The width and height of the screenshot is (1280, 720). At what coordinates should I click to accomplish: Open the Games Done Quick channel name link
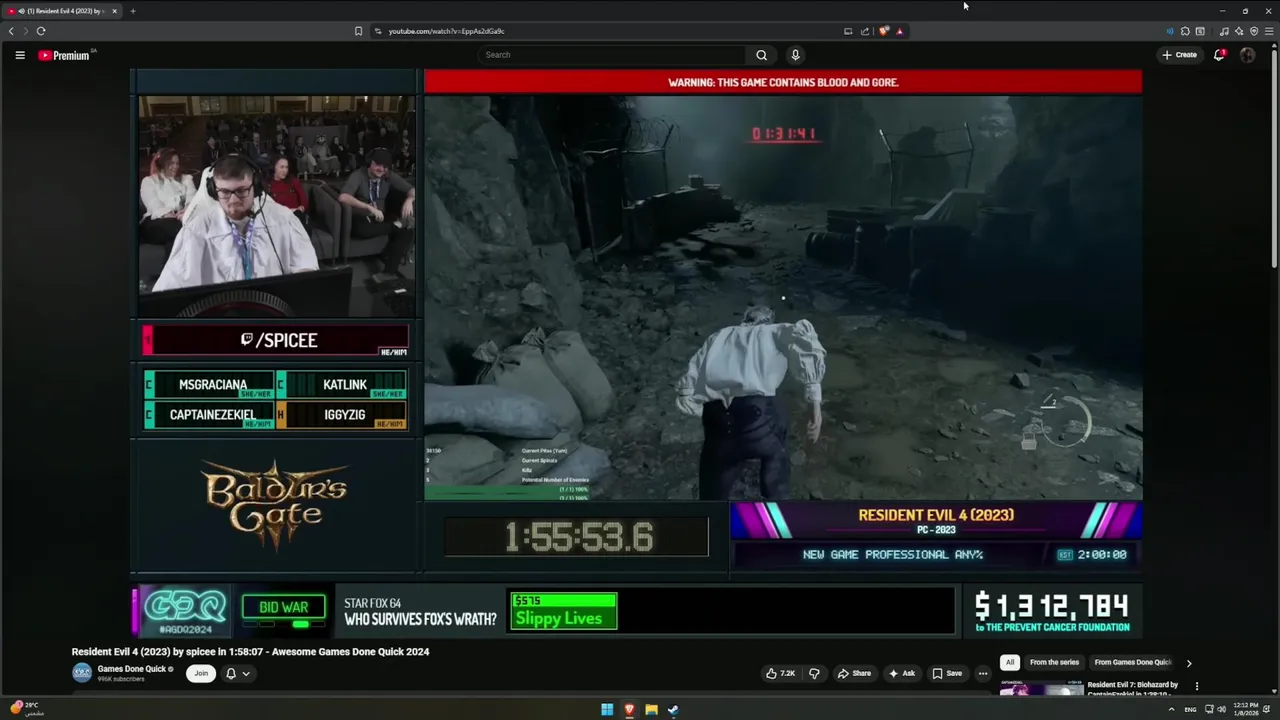pyautogui.click(x=132, y=669)
